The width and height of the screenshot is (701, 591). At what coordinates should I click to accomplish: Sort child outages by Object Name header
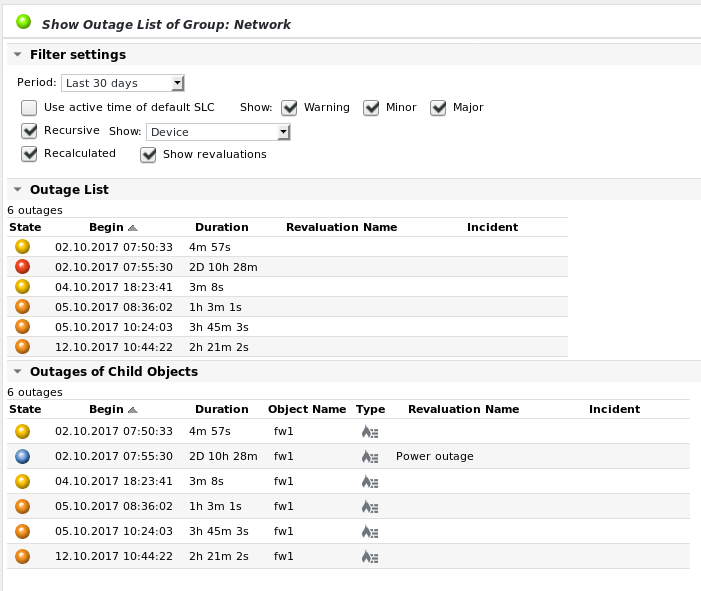(x=306, y=409)
